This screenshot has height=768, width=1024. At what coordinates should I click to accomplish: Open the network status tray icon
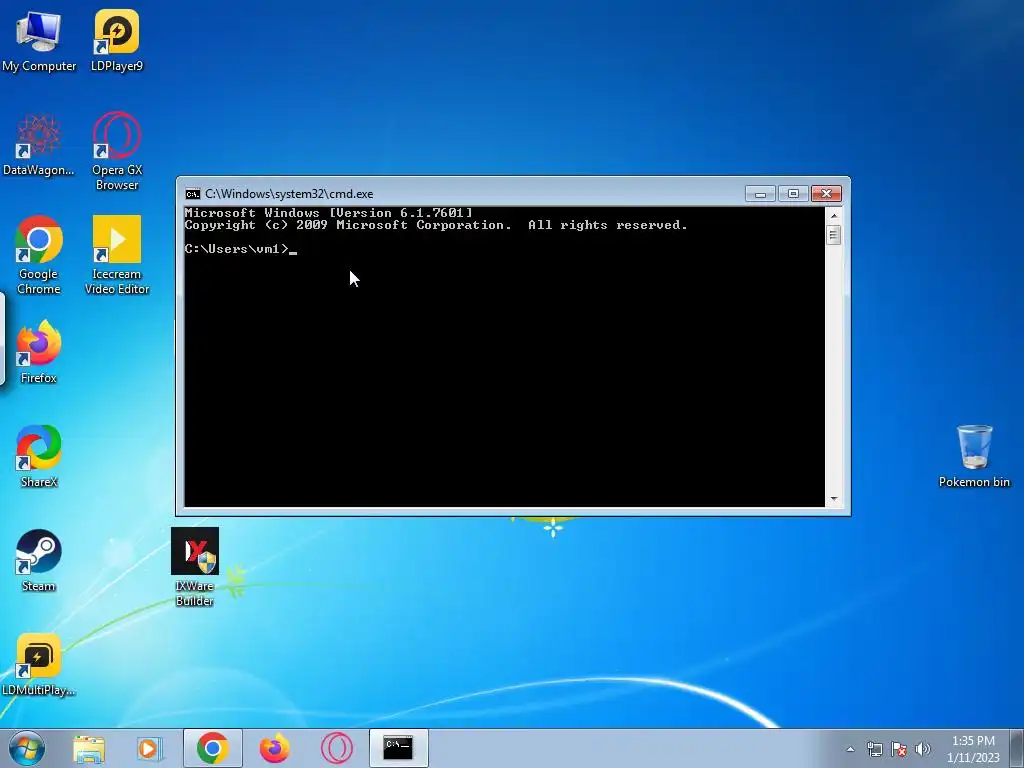874,749
